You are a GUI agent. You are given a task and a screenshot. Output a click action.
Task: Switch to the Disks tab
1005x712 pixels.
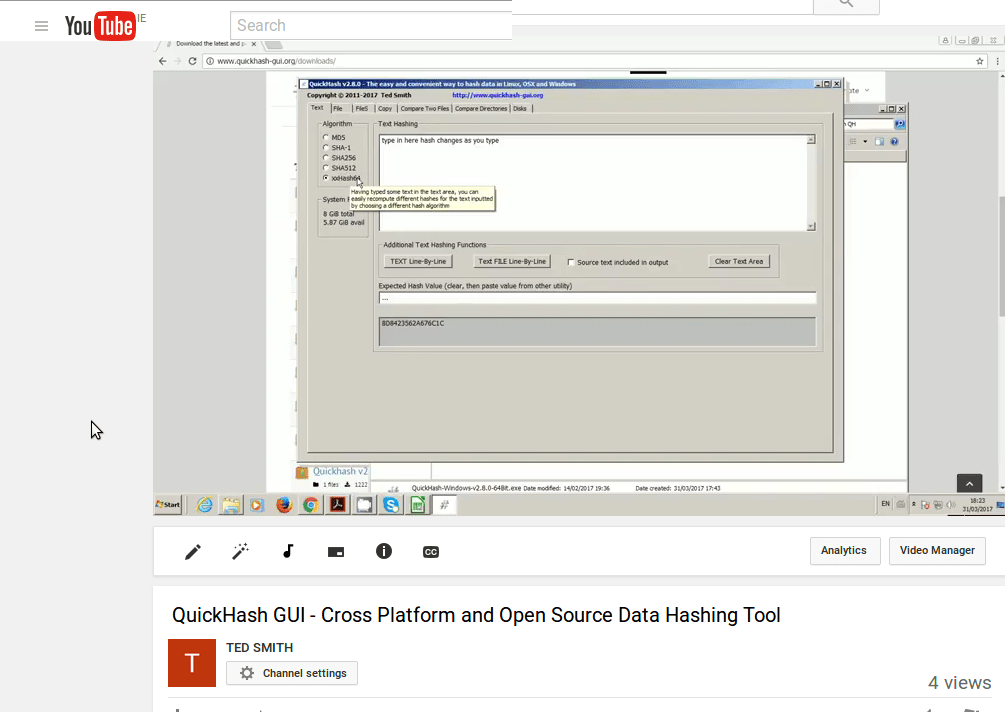(x=519, y=108)
